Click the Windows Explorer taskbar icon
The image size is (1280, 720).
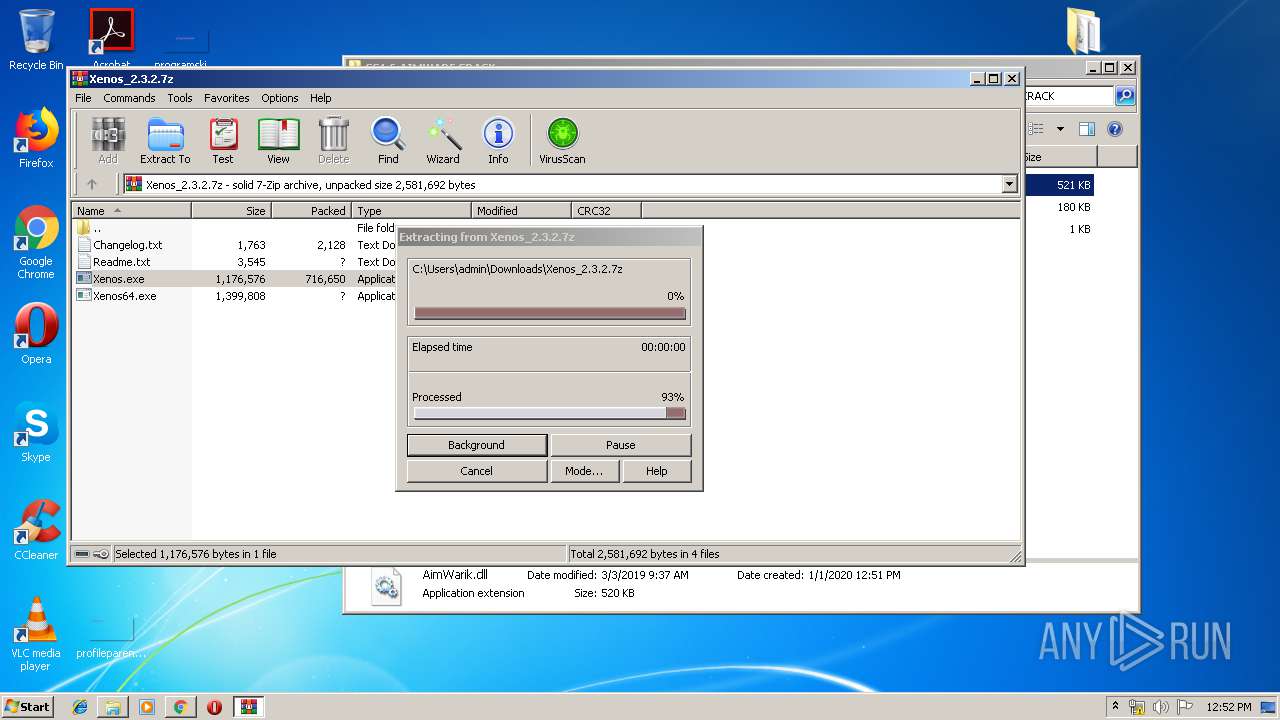(113, 707)
